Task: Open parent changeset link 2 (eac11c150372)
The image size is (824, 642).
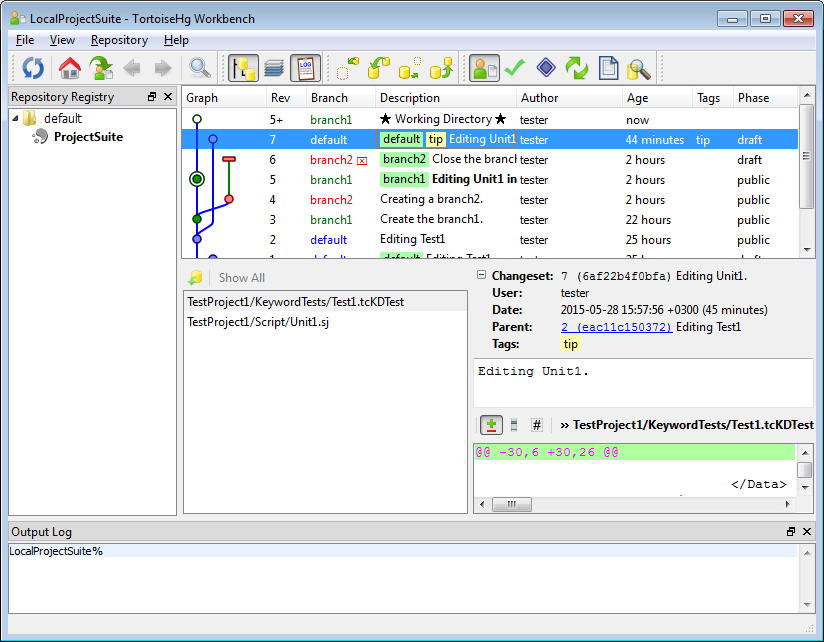Action: pos(616,327)
